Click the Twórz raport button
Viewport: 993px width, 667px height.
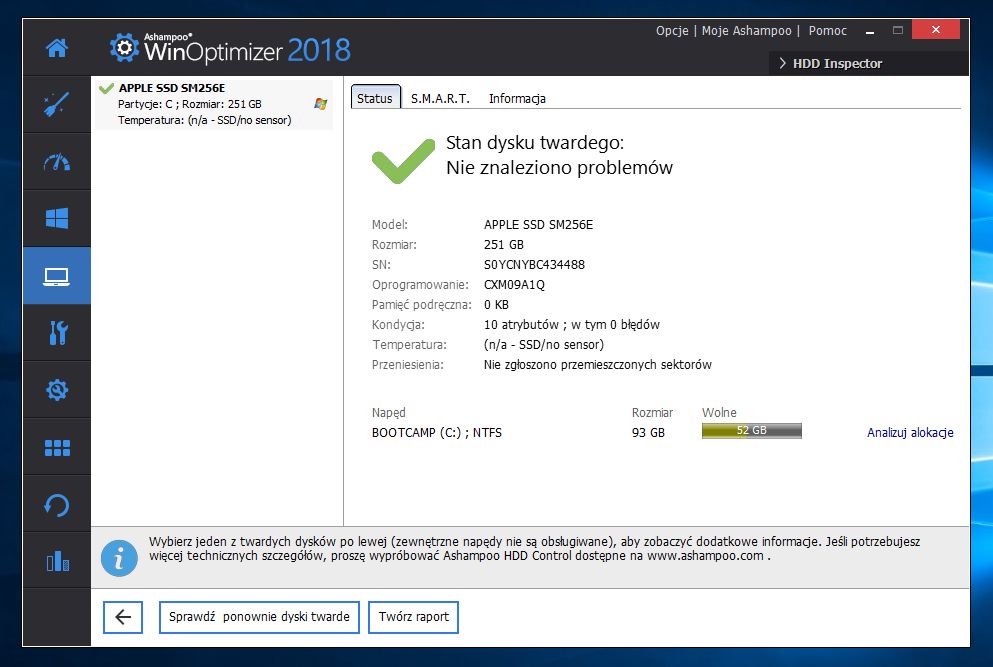click(414, 617)
